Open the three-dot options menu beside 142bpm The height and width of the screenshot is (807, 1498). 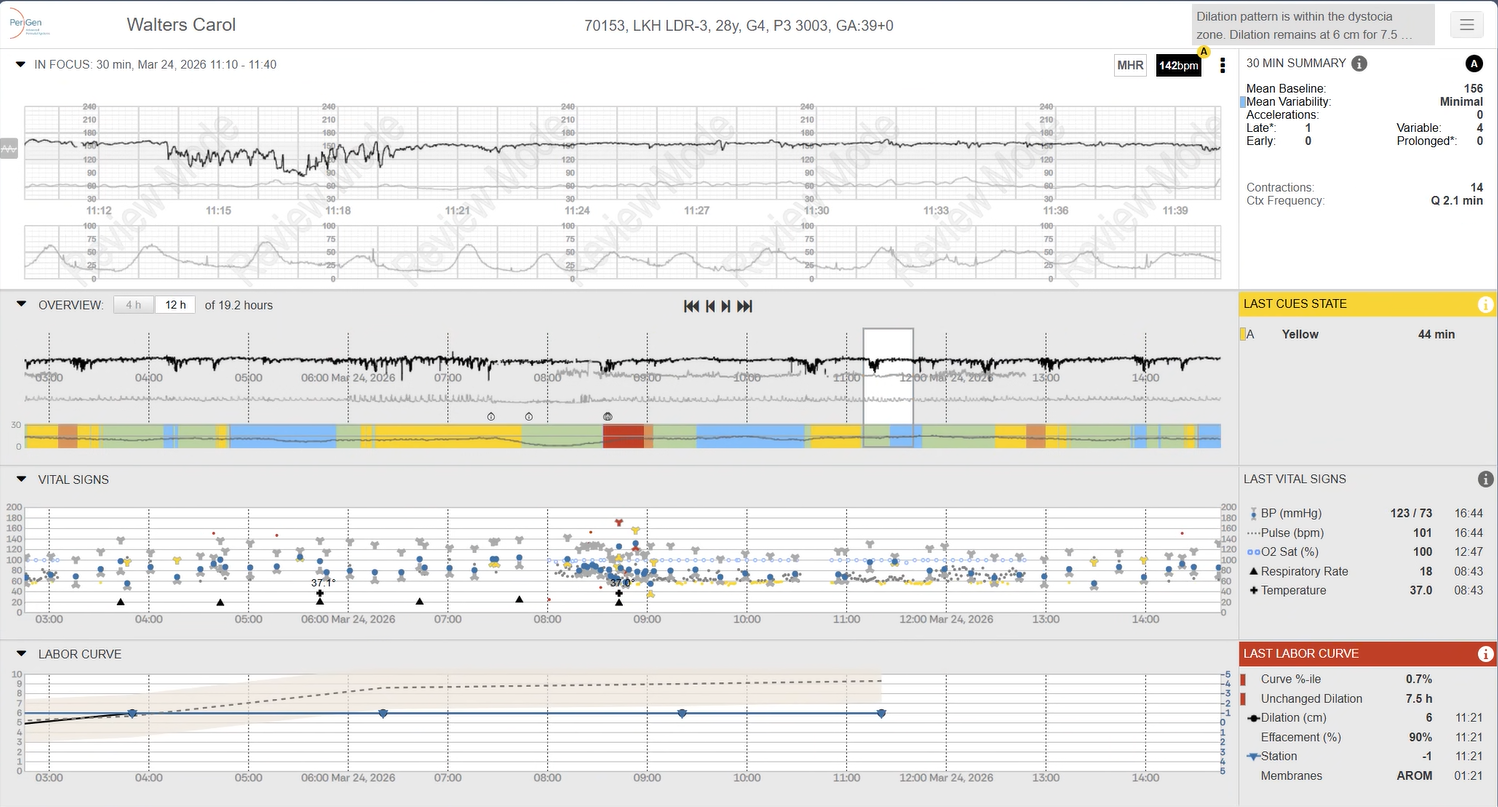[x=1222, y=66]
